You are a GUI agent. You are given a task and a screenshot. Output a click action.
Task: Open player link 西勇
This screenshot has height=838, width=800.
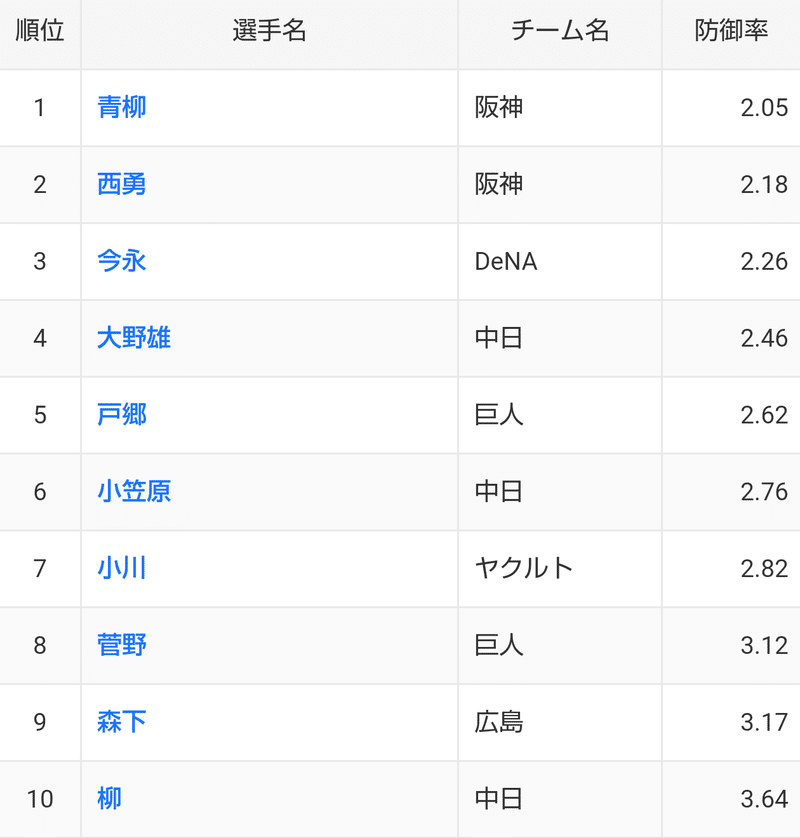[x=122, y=184]
